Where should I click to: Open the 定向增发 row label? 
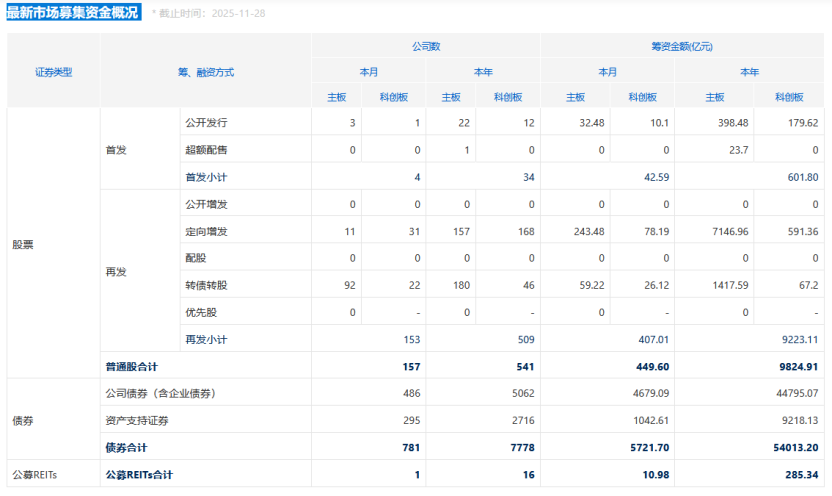tap(206, 231)
